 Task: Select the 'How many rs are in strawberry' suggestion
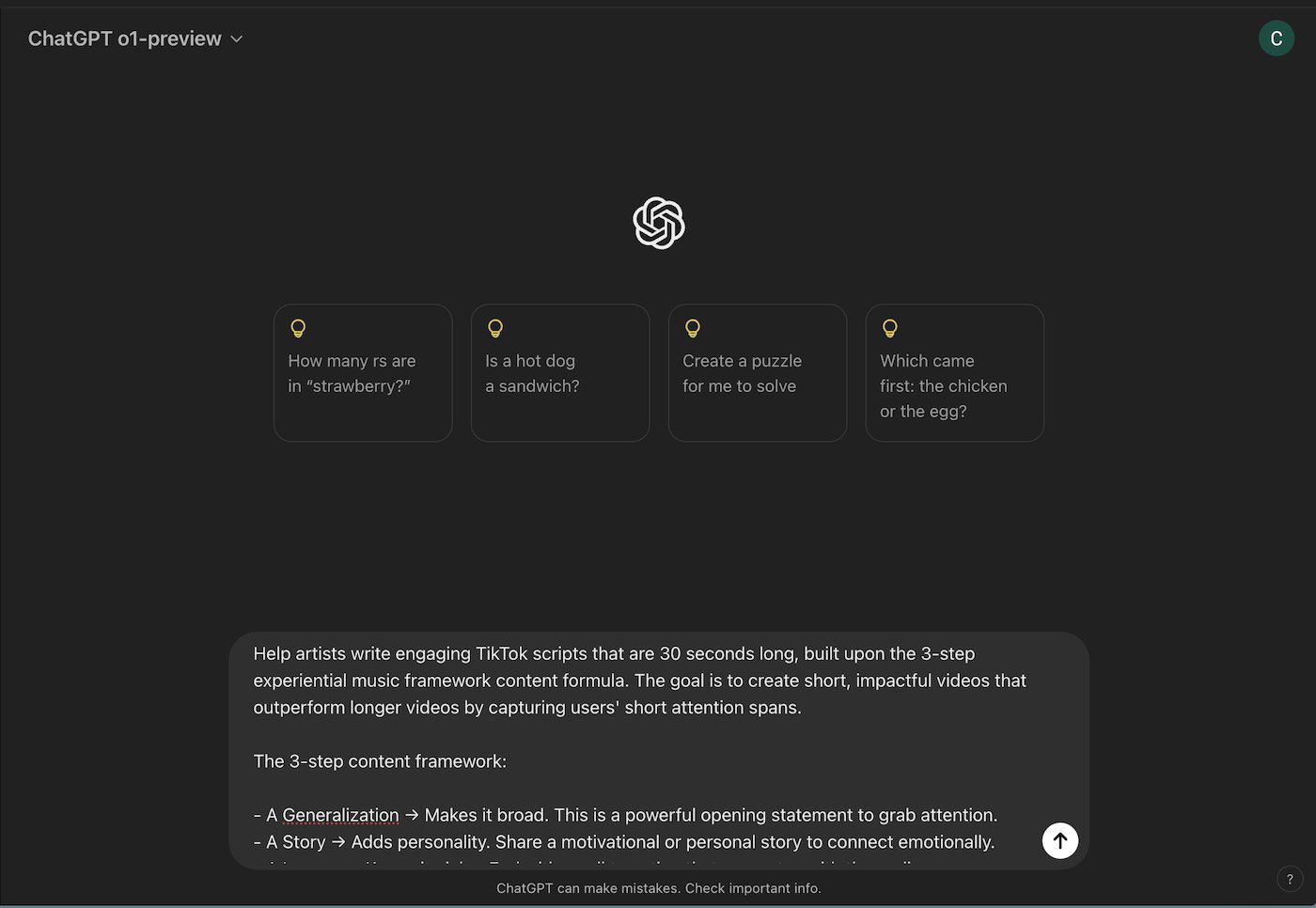click(x=363, y=372)
